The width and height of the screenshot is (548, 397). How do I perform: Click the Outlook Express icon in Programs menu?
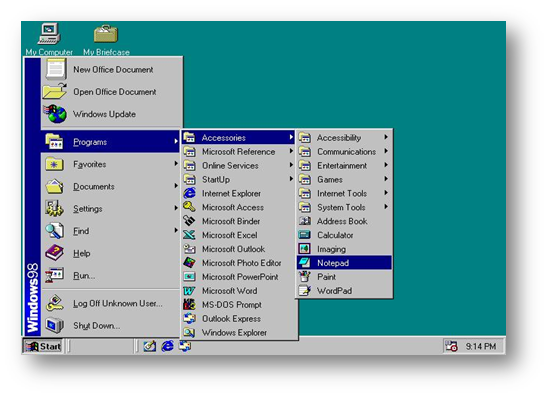[x=189, y=318]
